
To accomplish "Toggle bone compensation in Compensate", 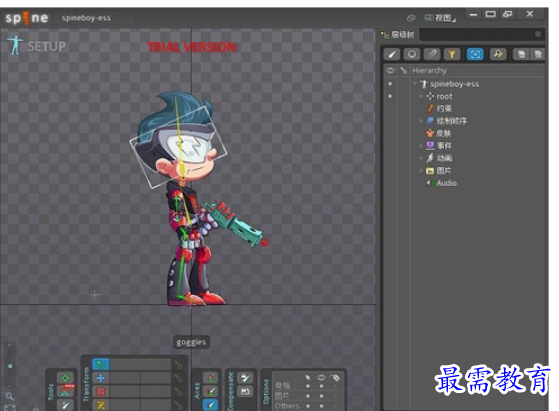I will click(245, 378).
